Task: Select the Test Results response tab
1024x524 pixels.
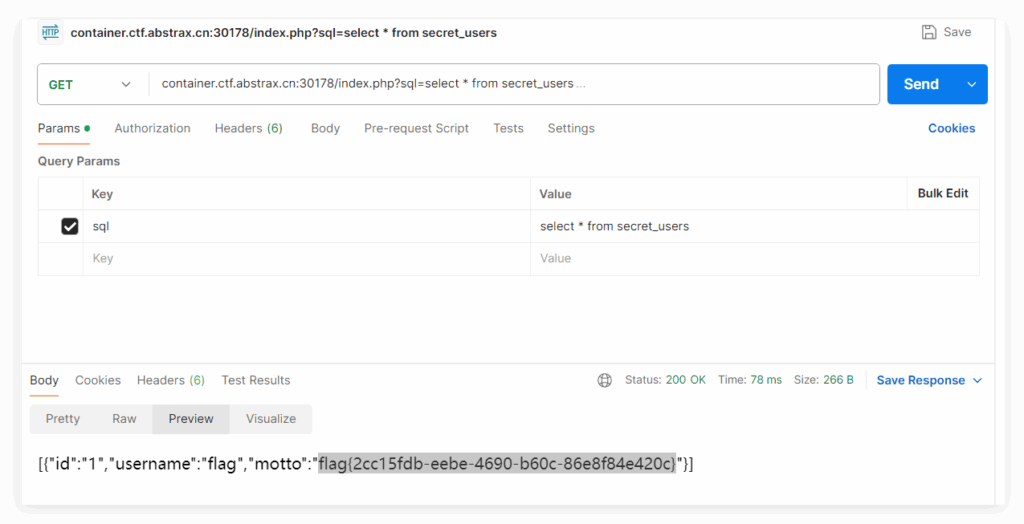Action: pos(256,380)
